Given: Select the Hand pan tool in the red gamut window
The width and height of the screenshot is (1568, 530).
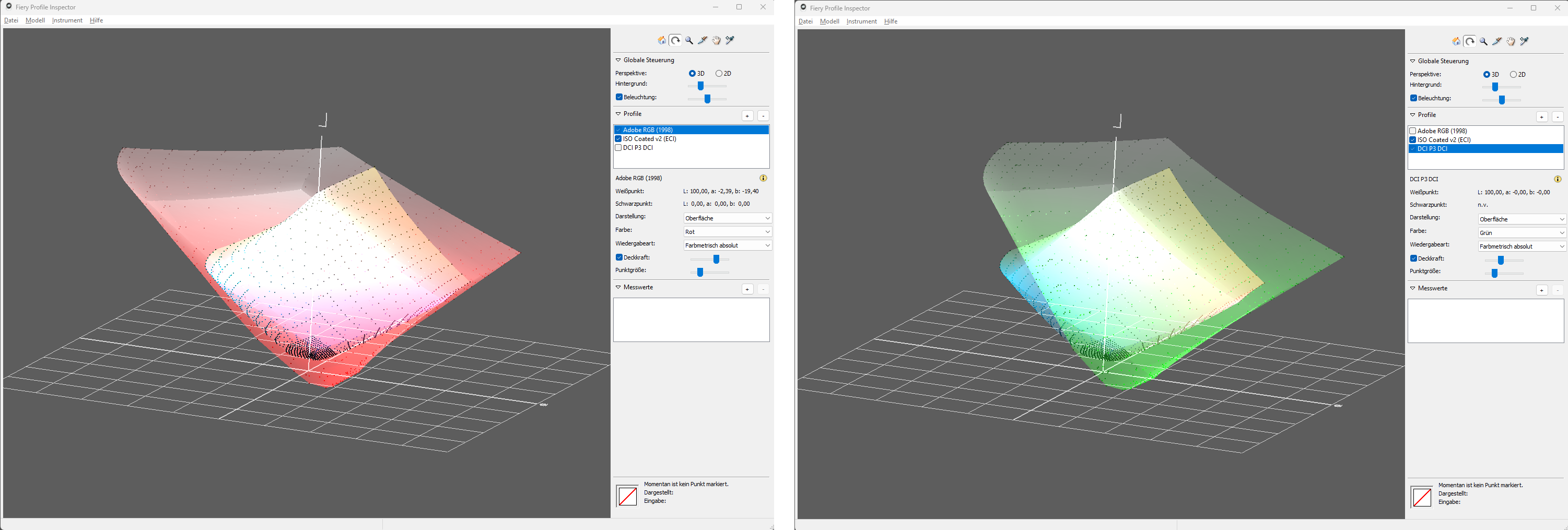Looking at the screenshot, I should 717,40.
